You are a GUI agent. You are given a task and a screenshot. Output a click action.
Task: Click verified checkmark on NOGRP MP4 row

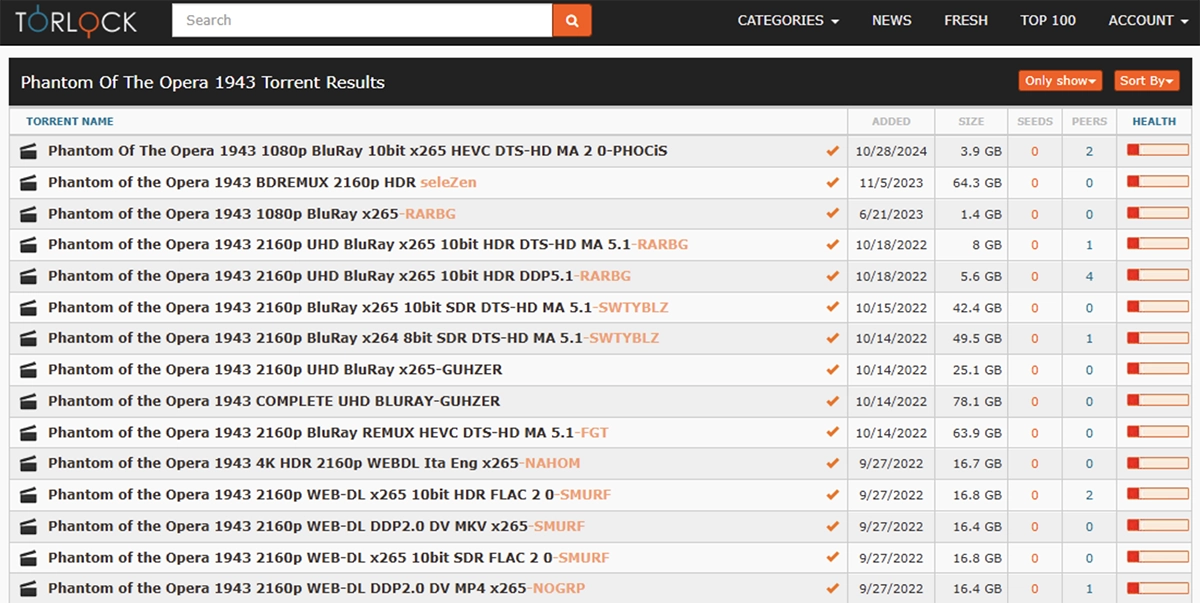[x=832, y=588]
